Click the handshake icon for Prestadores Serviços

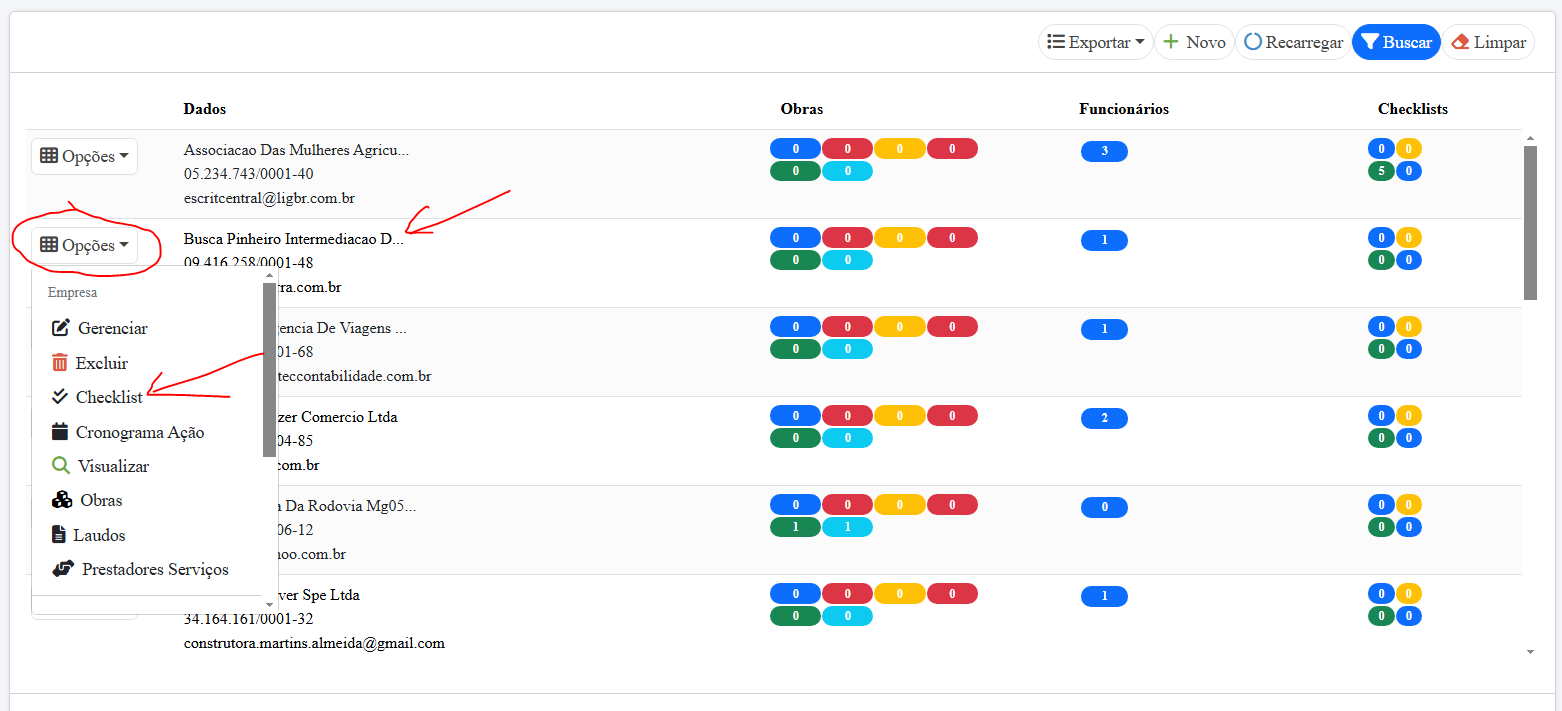[63, 569]
